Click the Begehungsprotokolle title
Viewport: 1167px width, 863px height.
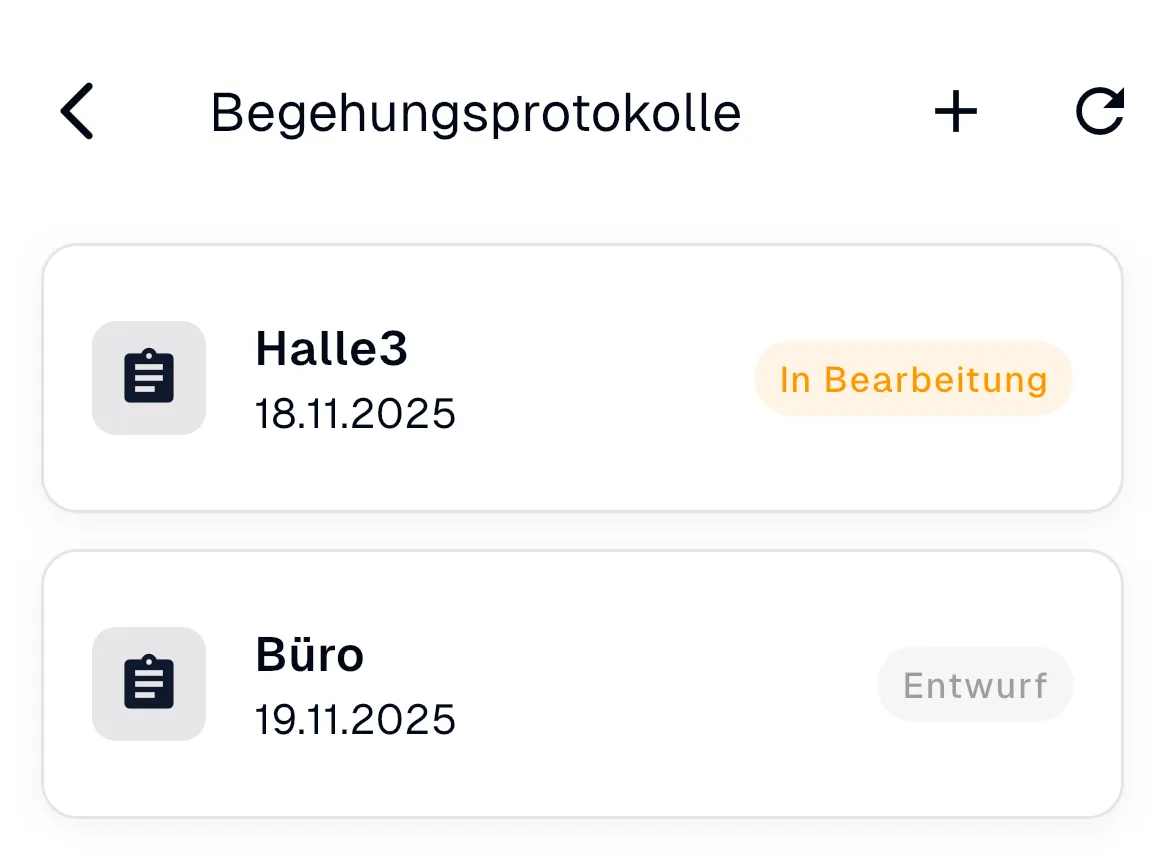point(475,112)
